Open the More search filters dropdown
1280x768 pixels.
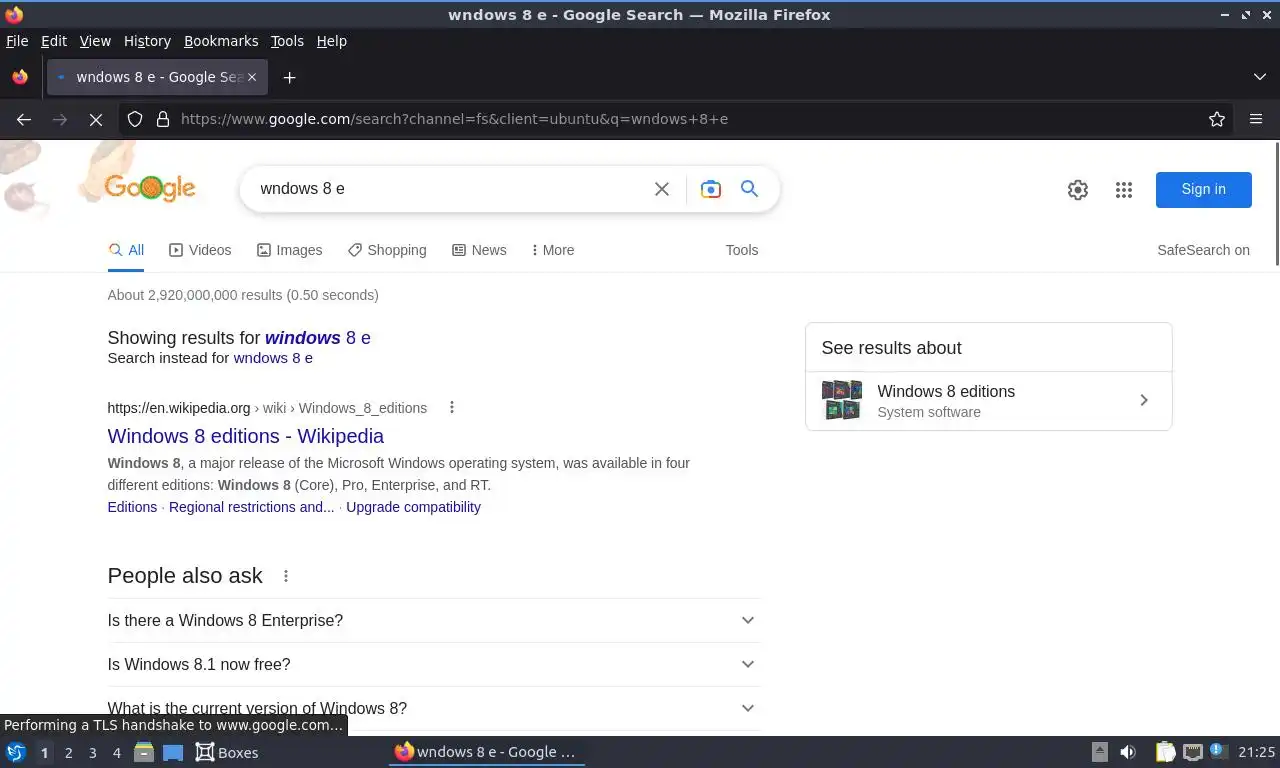(x=553, y=250)
